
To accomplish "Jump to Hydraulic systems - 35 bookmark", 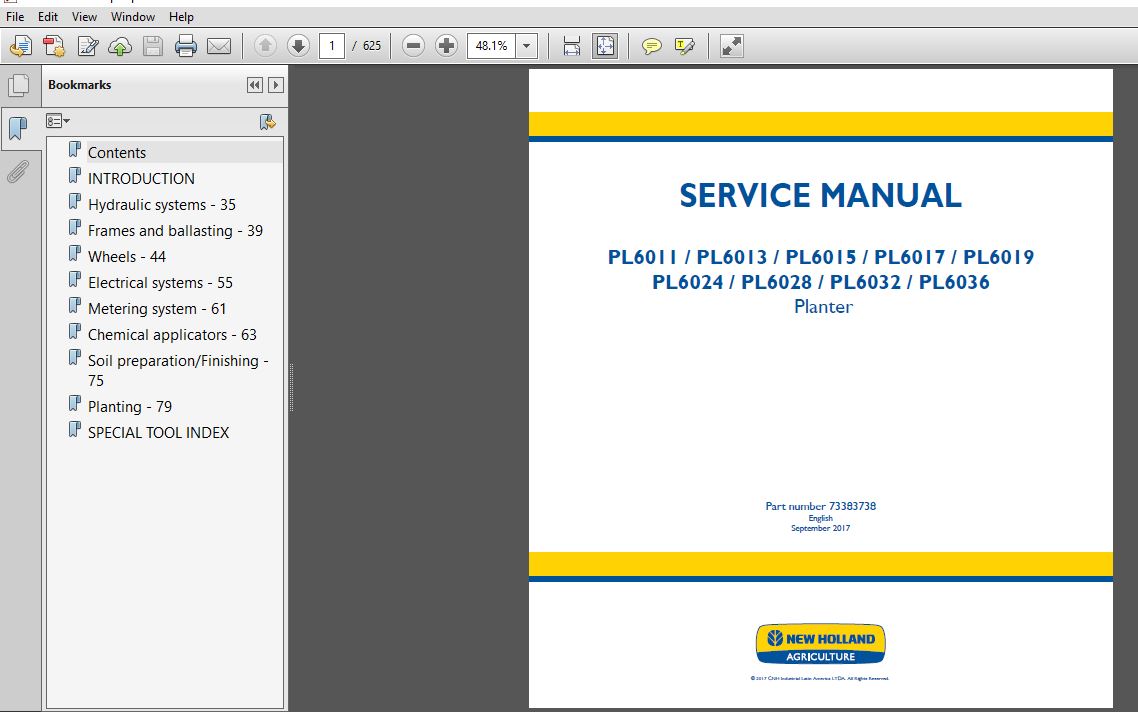I will [162, 205].
